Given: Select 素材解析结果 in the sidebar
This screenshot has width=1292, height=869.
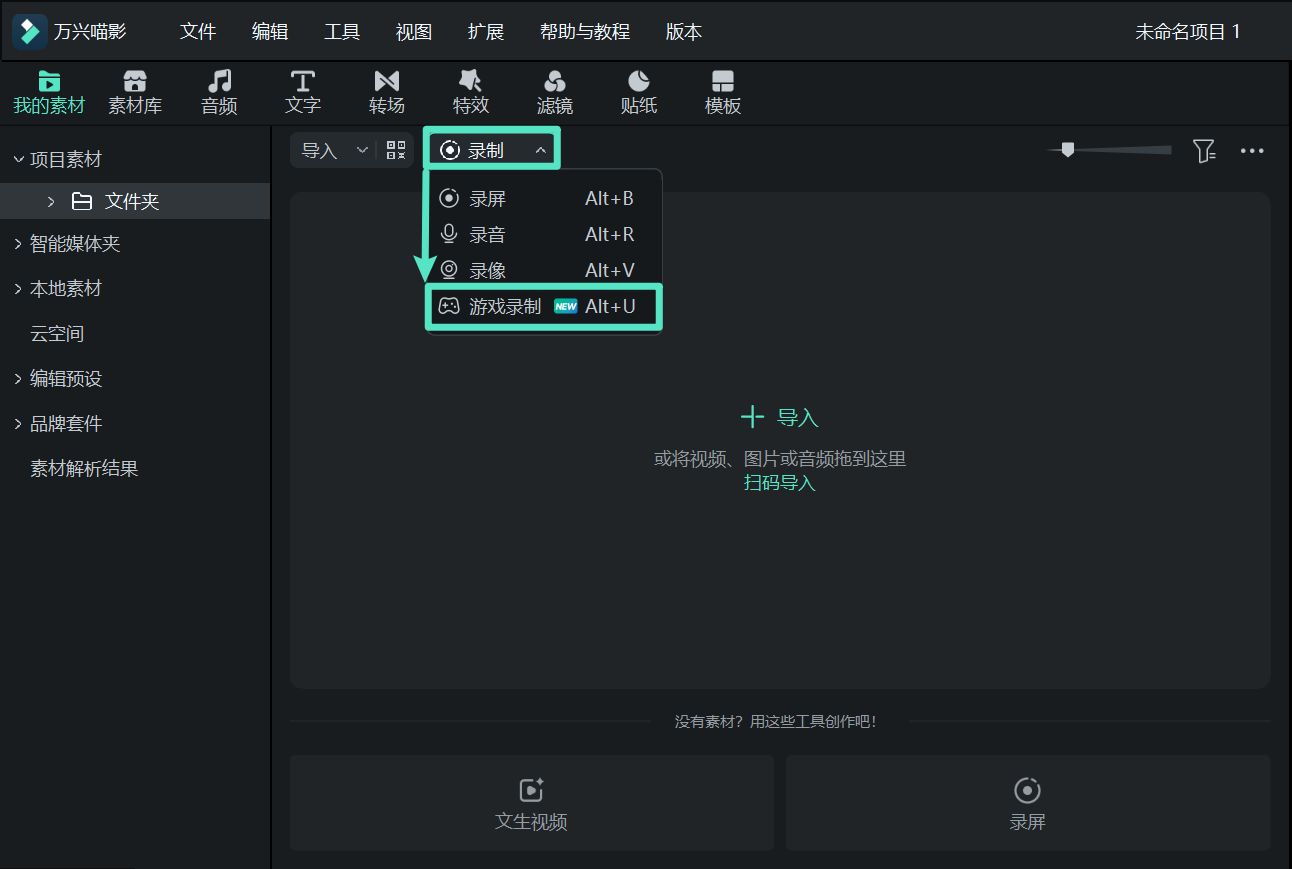Looking at the screenshot, I should coord(84,469).
